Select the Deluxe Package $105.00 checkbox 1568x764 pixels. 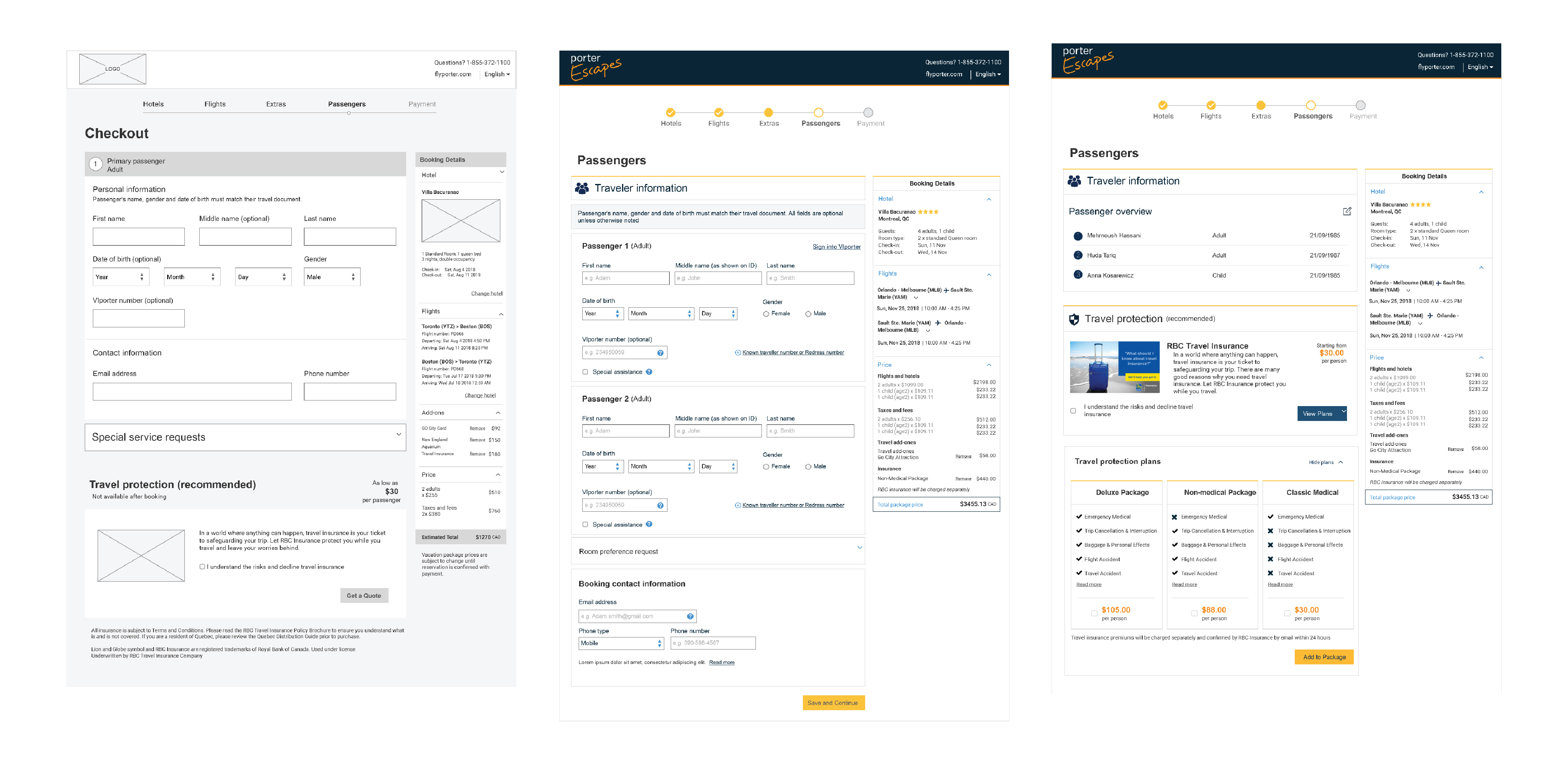(1094, 613)
